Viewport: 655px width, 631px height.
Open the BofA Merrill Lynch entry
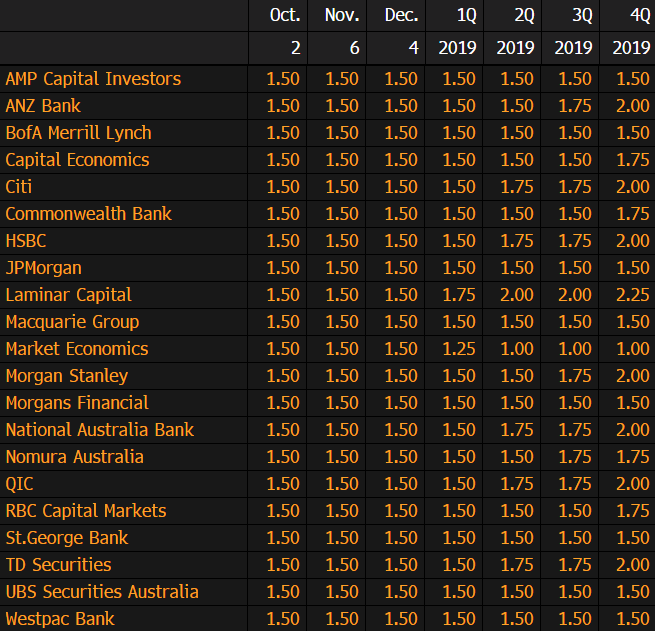[x=78, y=133]
